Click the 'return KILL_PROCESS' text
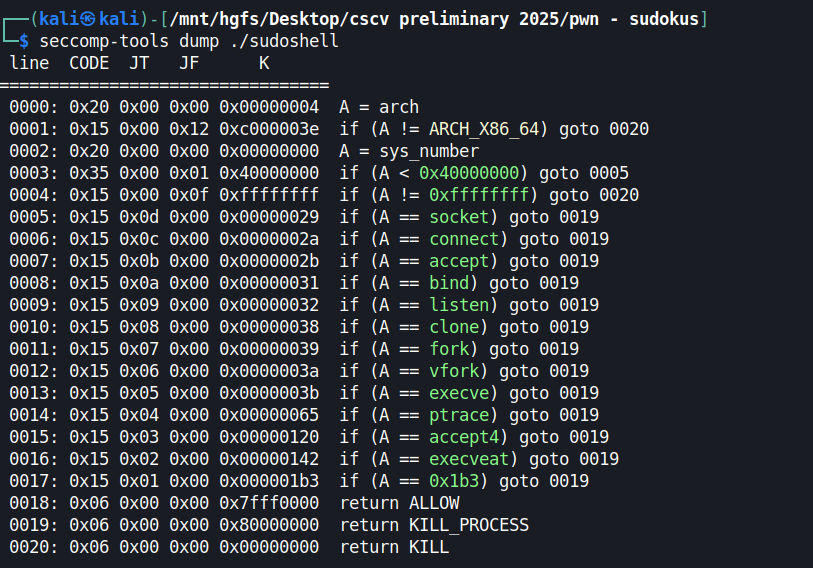Screen dimensions: 813x568 coord(434,525)
